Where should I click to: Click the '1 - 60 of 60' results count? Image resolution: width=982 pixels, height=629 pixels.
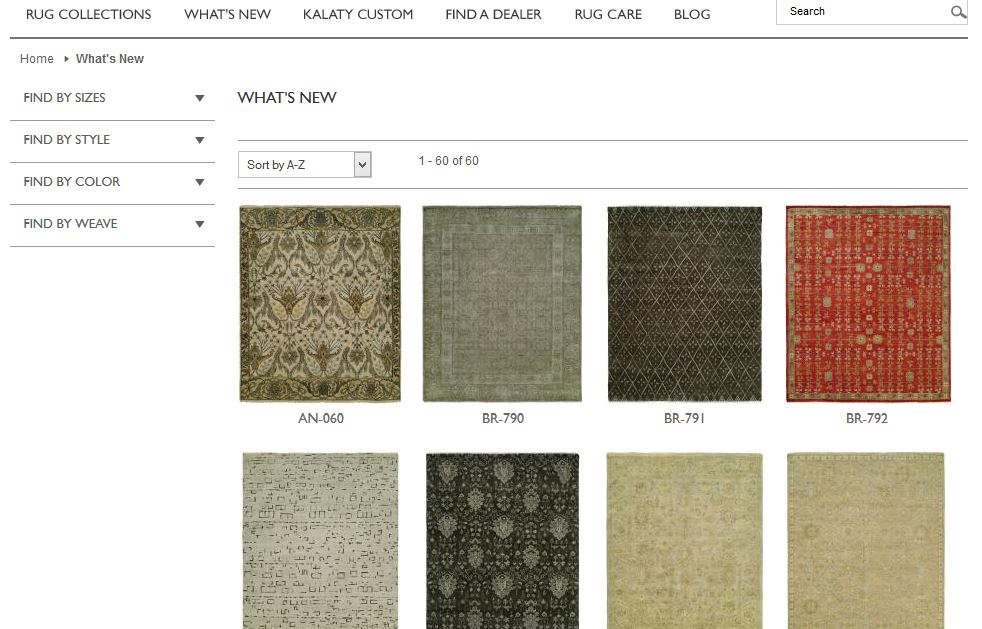448,161
